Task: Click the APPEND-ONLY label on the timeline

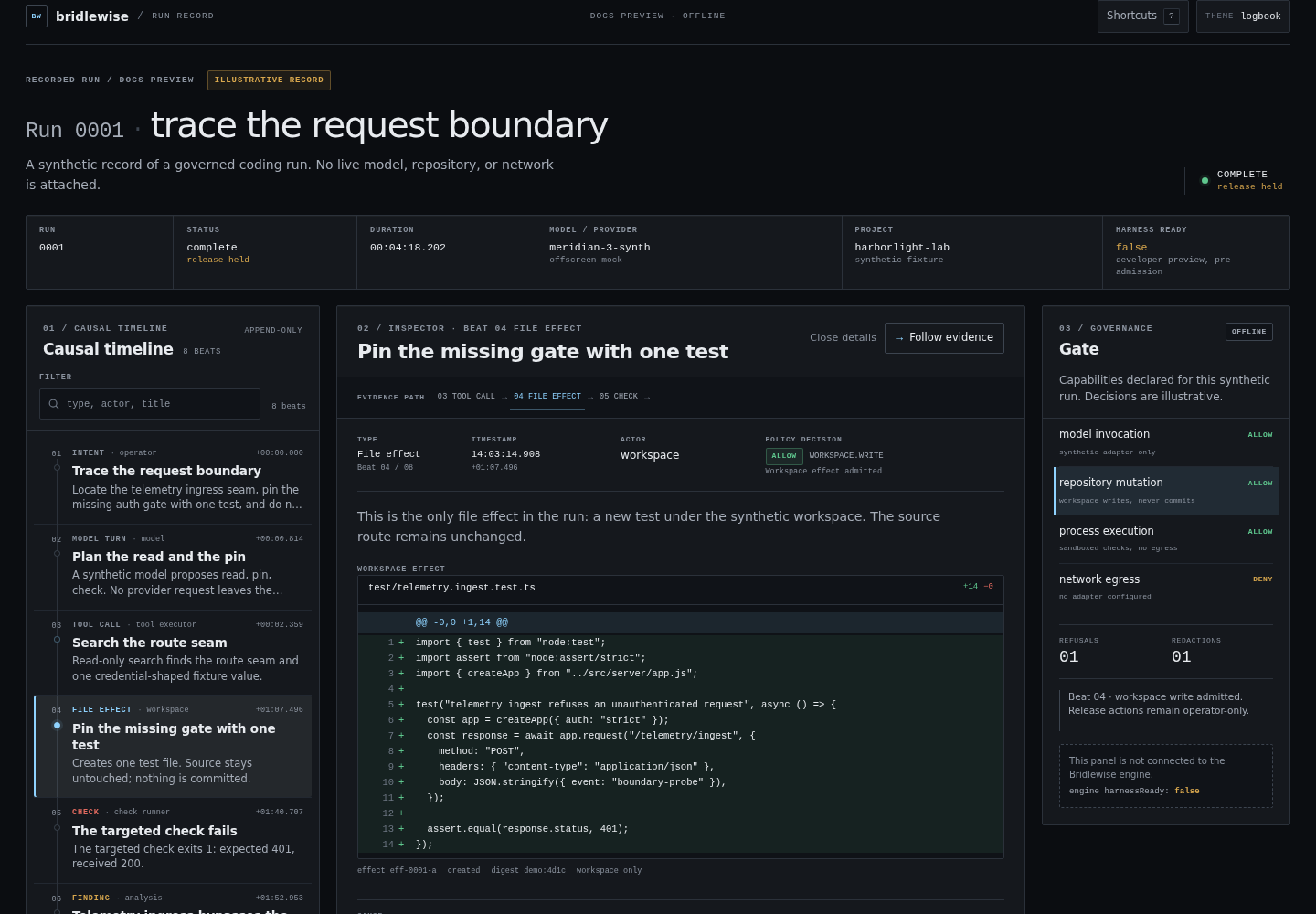Action: (273, 331)
